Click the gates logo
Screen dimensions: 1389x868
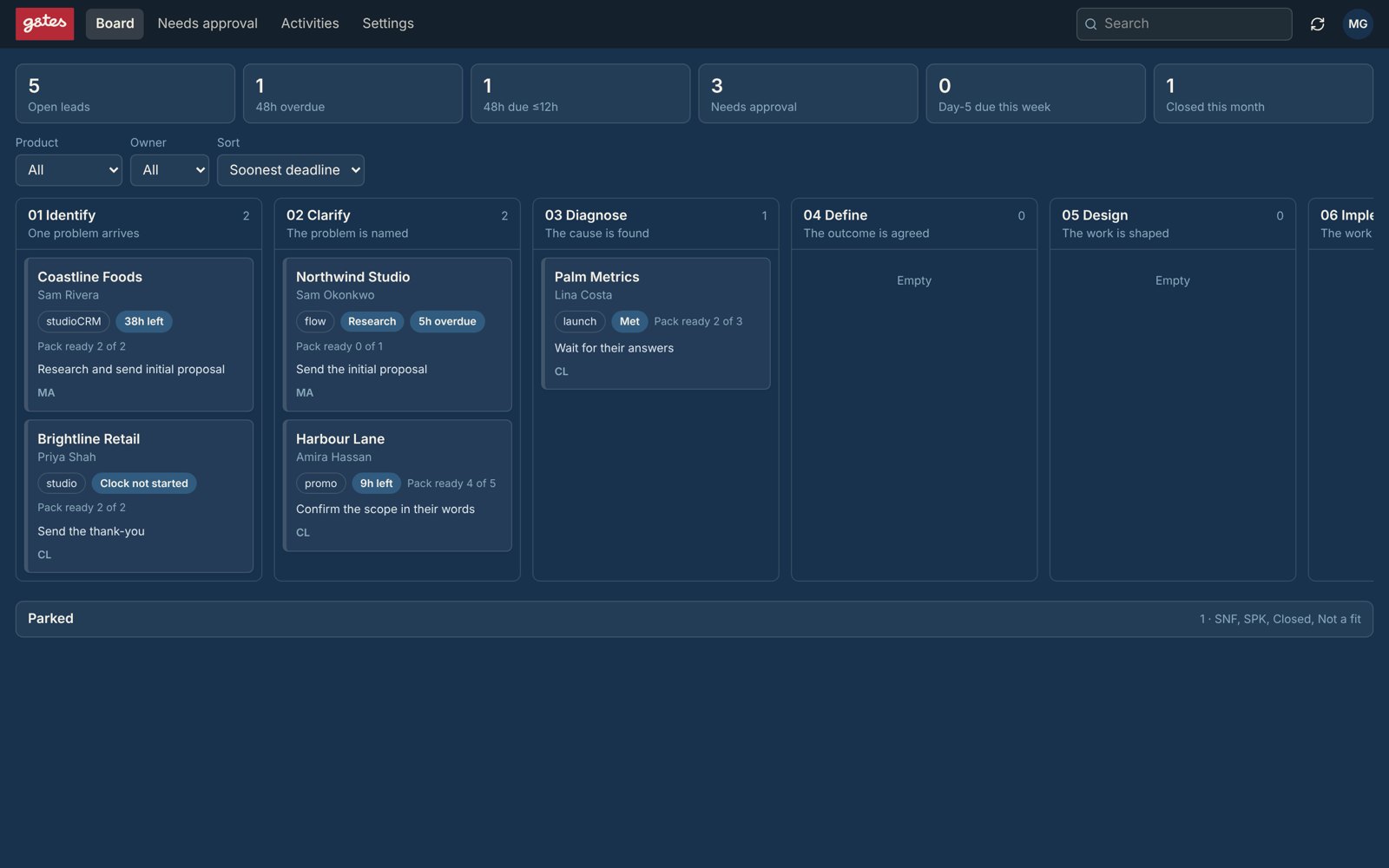coord(44,23)
